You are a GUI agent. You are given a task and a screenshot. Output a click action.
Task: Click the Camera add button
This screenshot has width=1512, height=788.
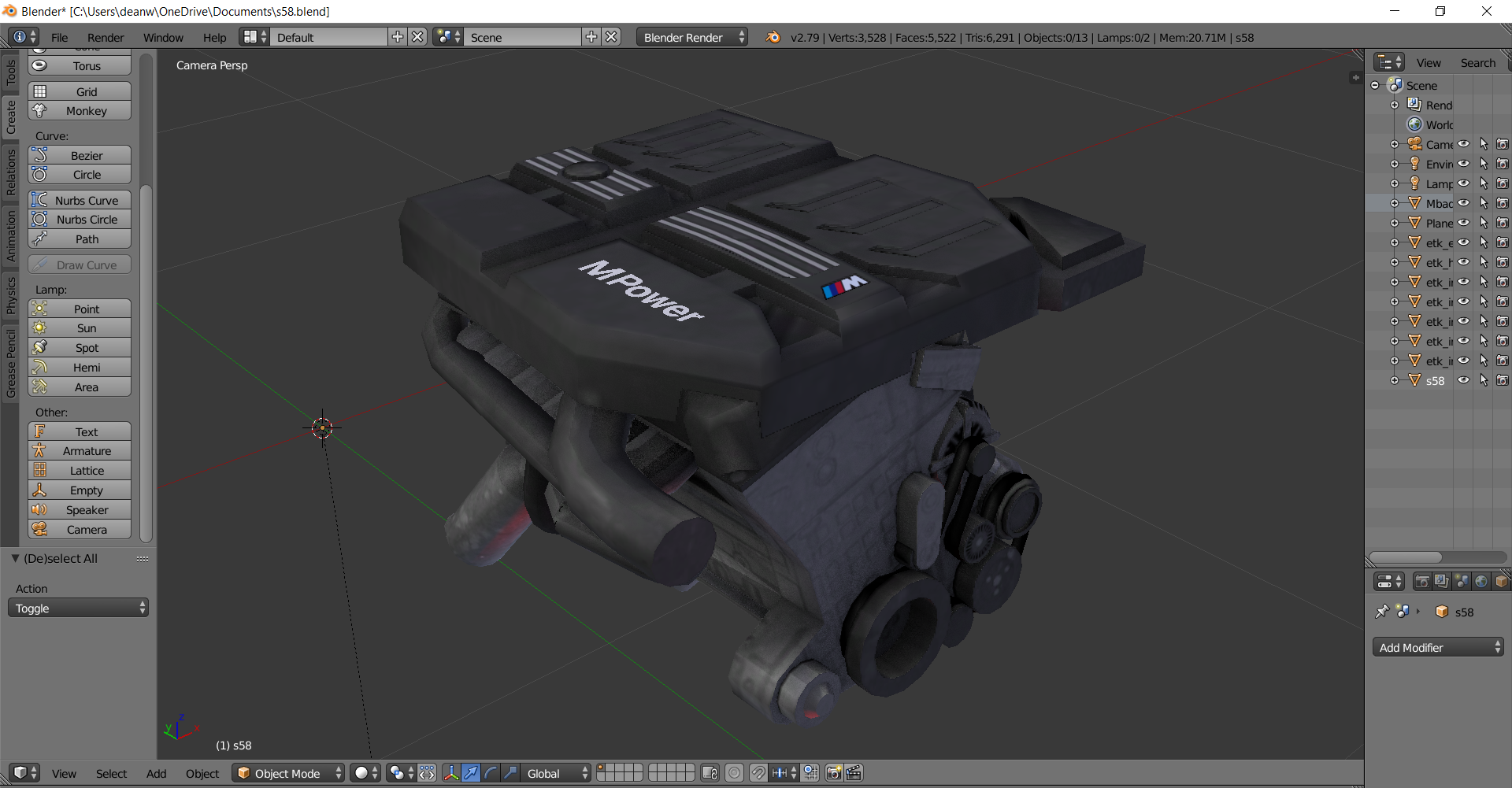(80, 530)
